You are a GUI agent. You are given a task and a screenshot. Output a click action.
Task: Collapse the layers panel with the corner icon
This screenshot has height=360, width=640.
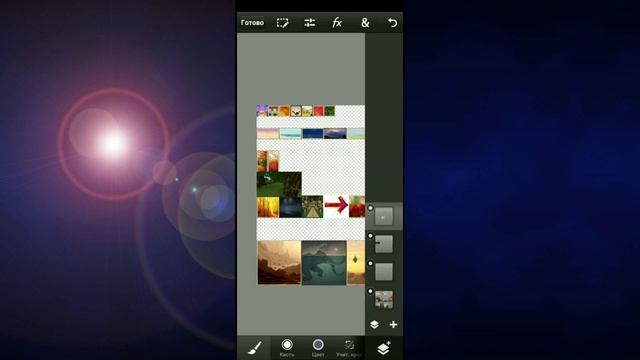point(384,348)
